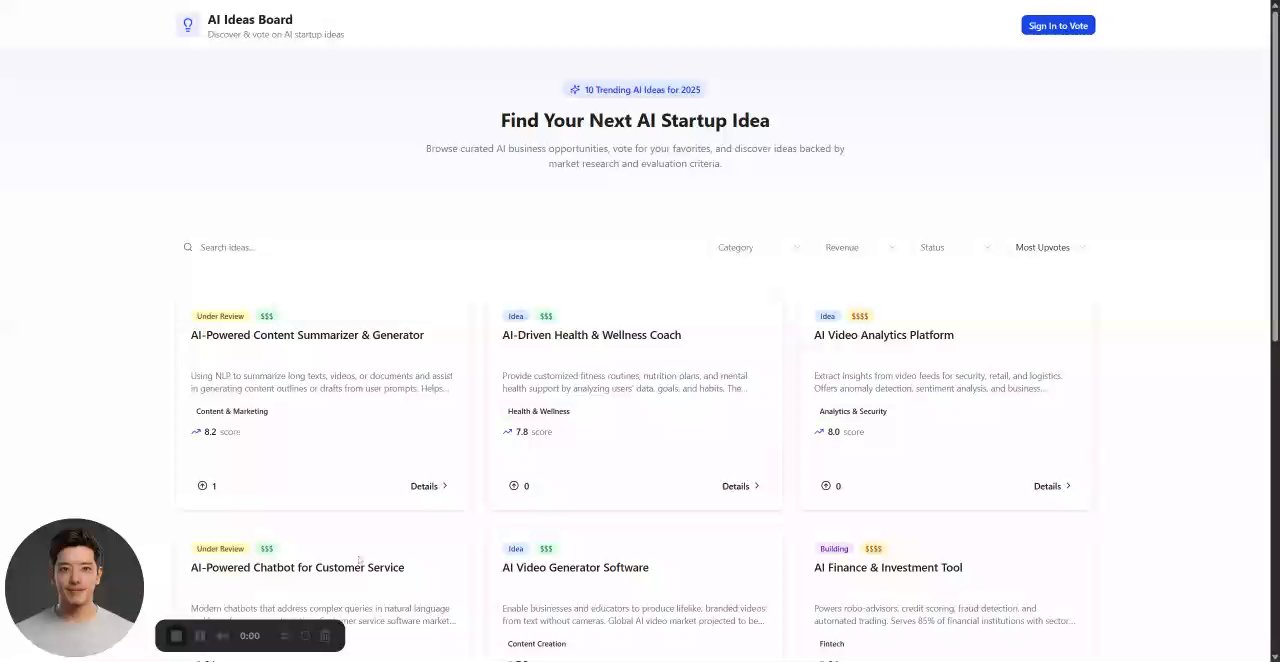Expand the Status filter dropdown
The height and width of the screenshot is (662, 1280).
[x=954, y=247]
